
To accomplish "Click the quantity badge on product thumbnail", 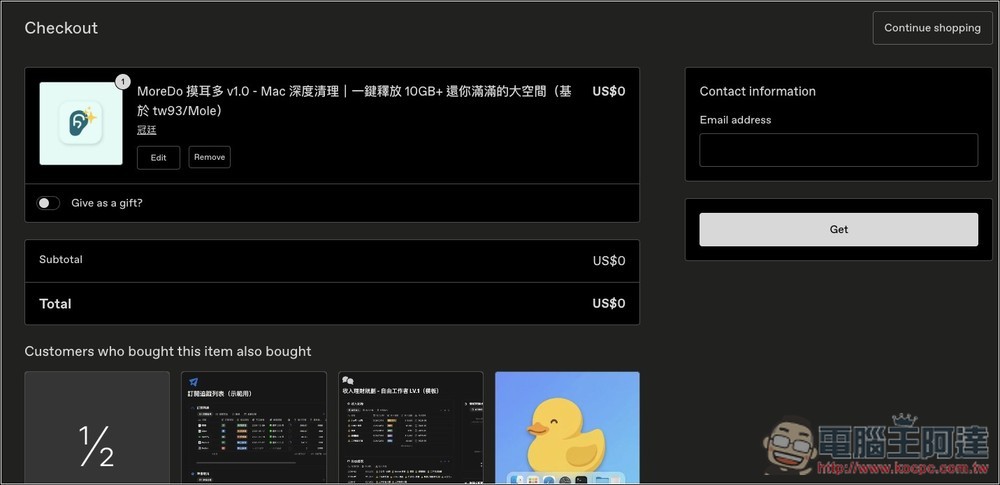I will (122, 82).
